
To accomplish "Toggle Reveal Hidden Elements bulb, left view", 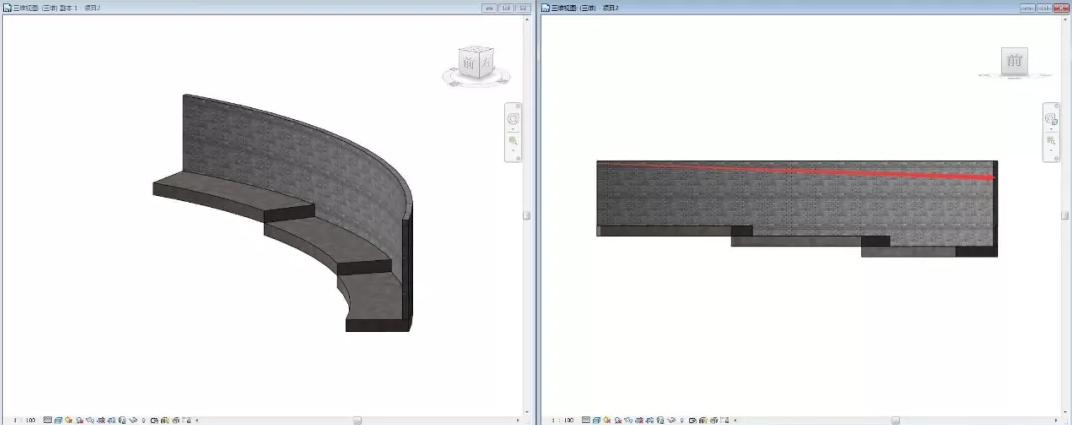I will [x=144, y=420].
